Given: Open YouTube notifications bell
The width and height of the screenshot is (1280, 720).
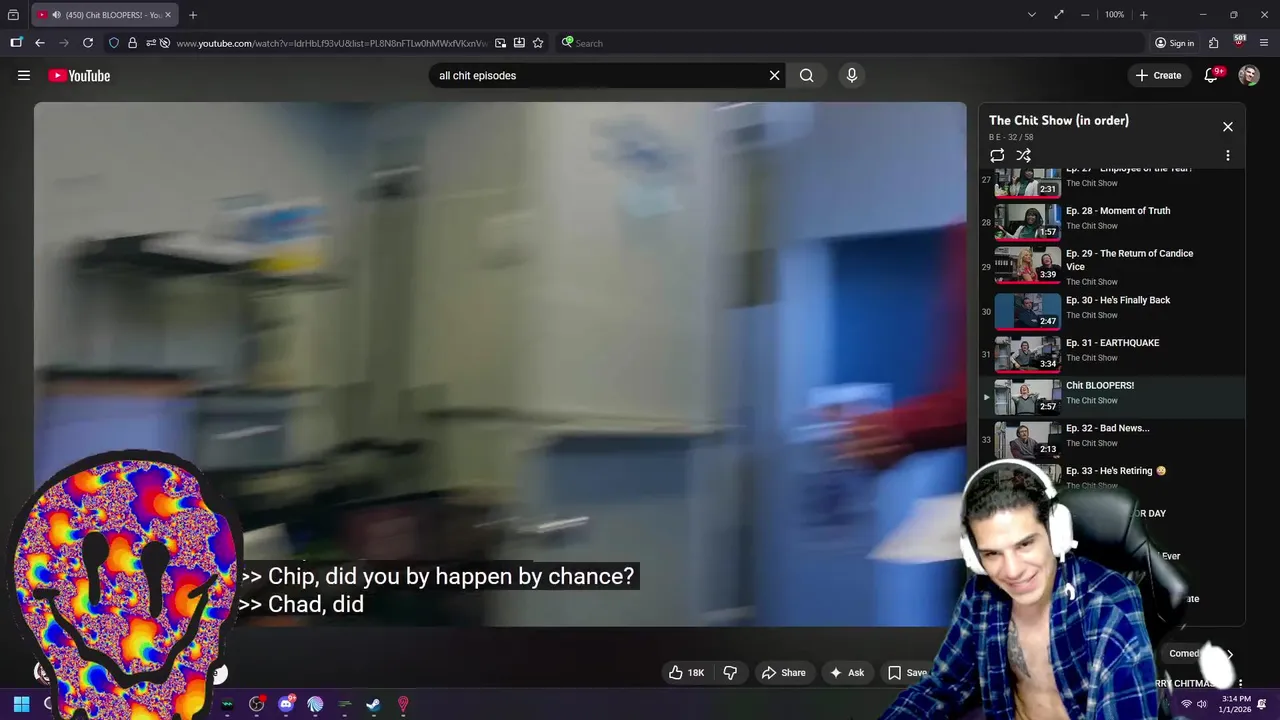Looking at the screenshot, I should tap(1211, 75).
